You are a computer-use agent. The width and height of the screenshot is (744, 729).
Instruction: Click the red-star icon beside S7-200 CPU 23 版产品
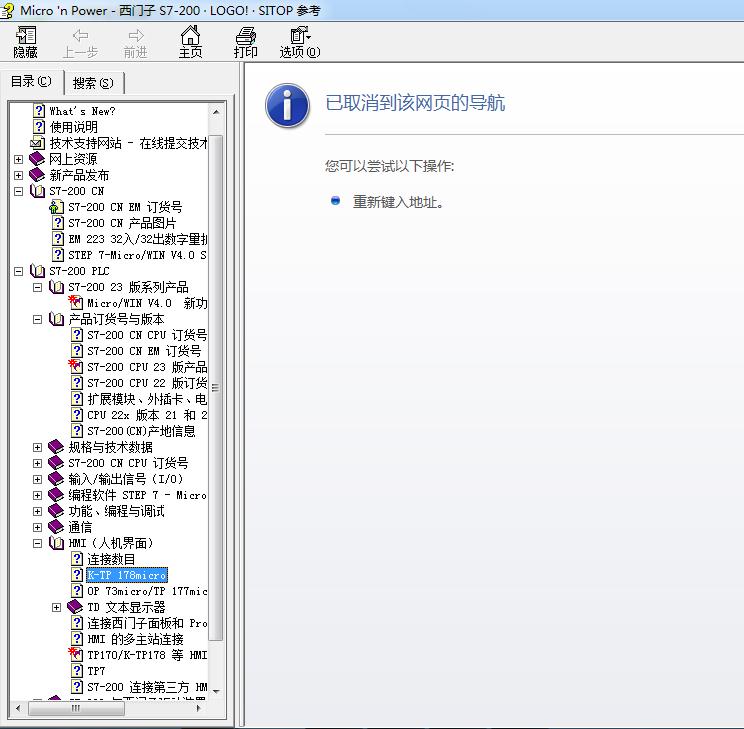(x=75, y=367)
